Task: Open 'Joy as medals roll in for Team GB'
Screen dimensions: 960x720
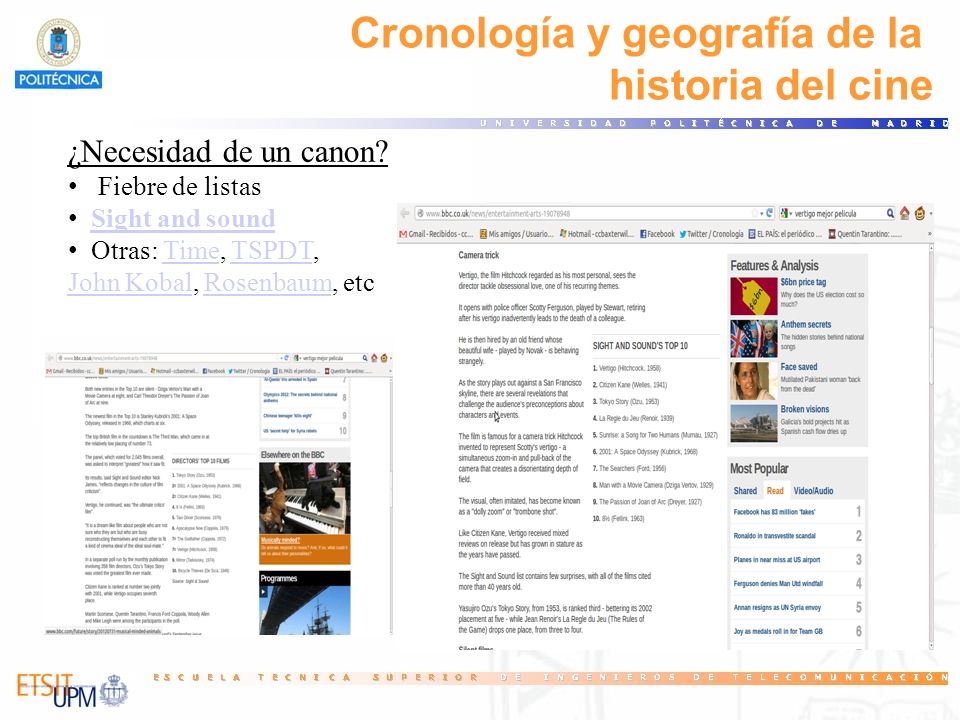Action: click(778, 631)
